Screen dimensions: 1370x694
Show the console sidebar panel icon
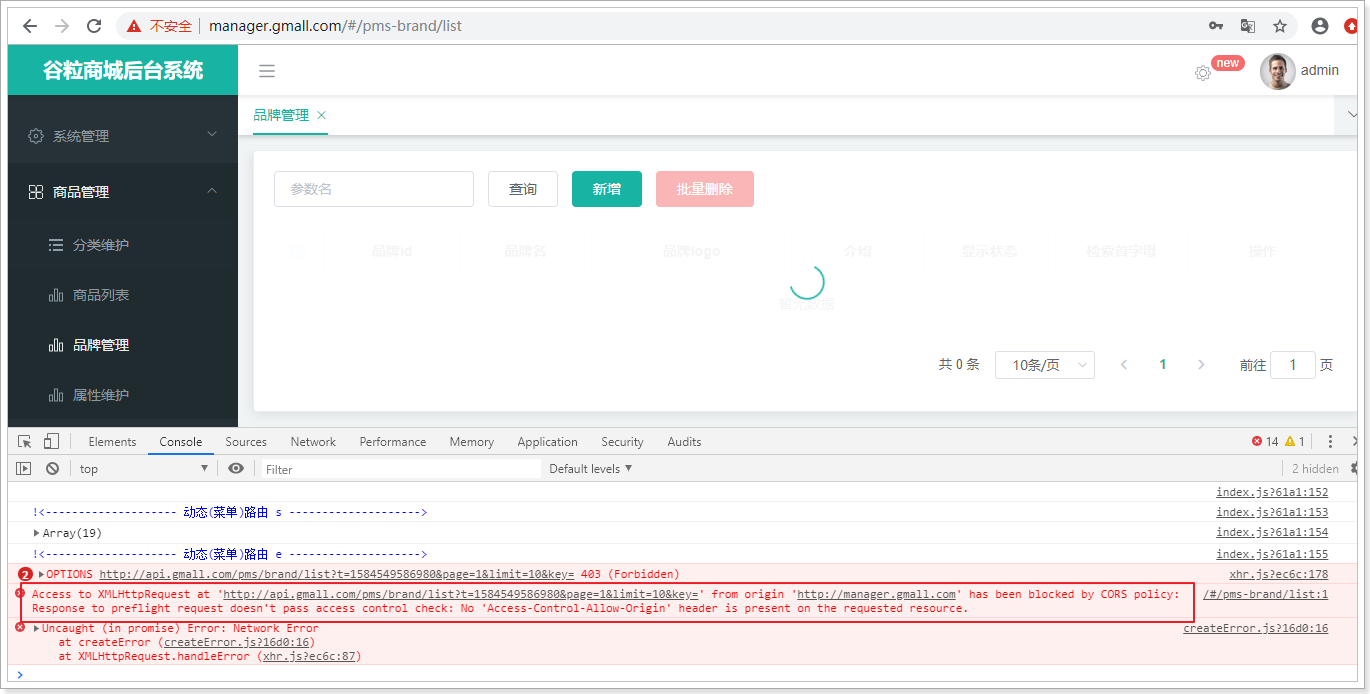pos(24,468)
